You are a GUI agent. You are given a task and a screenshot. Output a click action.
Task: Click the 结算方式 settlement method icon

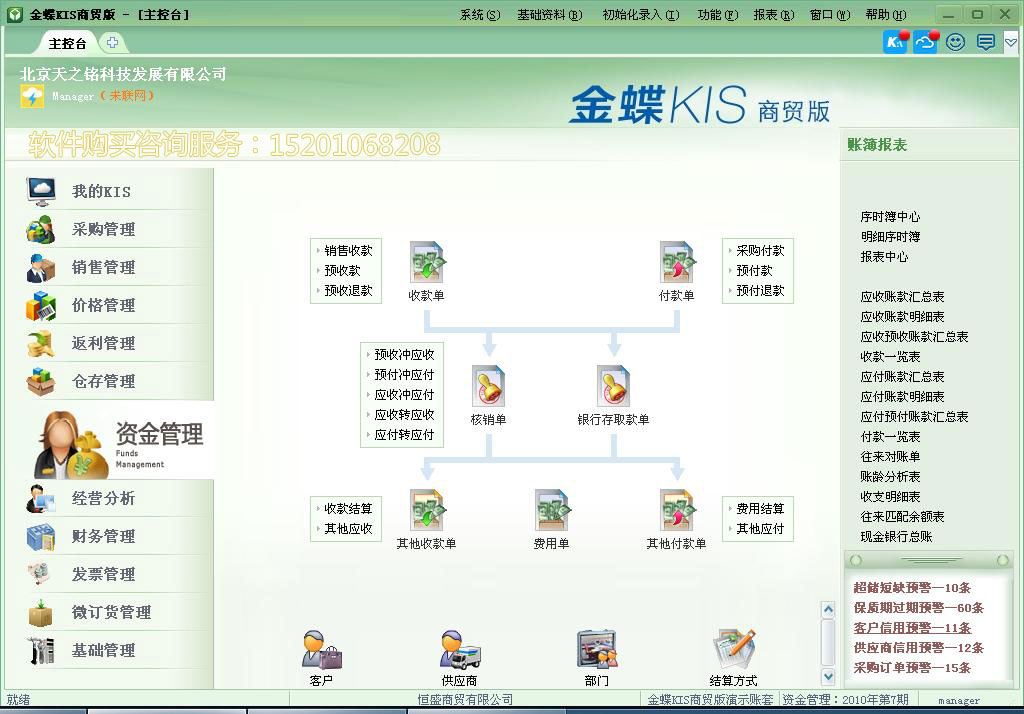(734, 648)
